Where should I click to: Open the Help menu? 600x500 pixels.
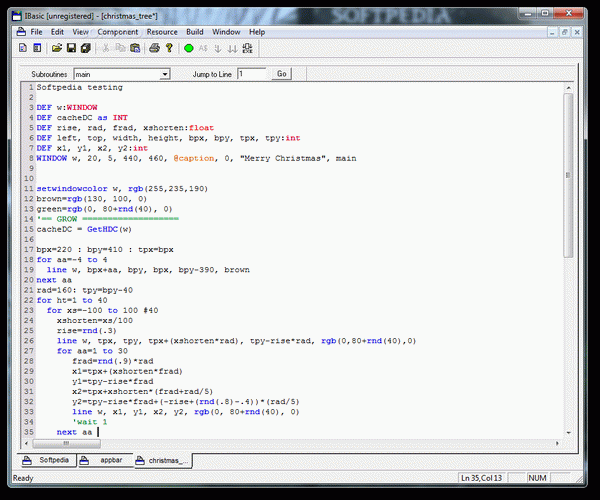click(257, 32)
